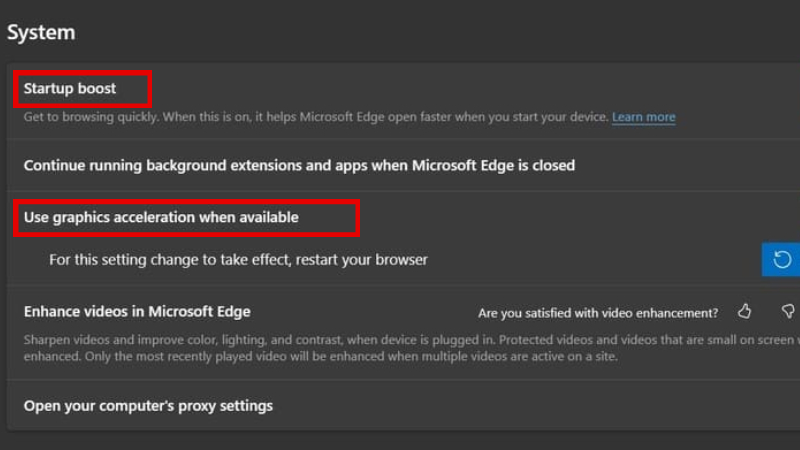This screenshot has height=450, width=800.
Task: Open the Learn more link
Action: [x=643, y=117]
